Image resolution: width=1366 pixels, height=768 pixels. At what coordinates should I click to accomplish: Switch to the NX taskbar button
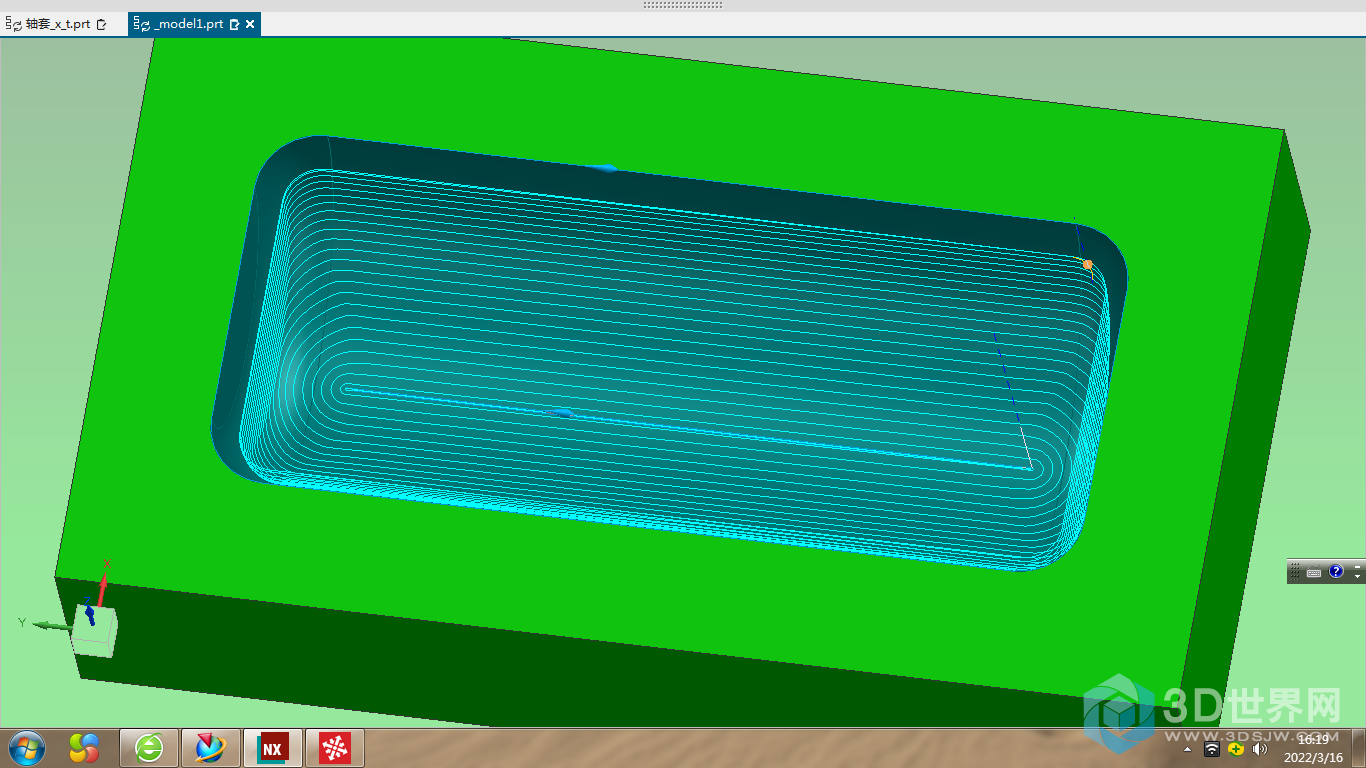[273, 748]
